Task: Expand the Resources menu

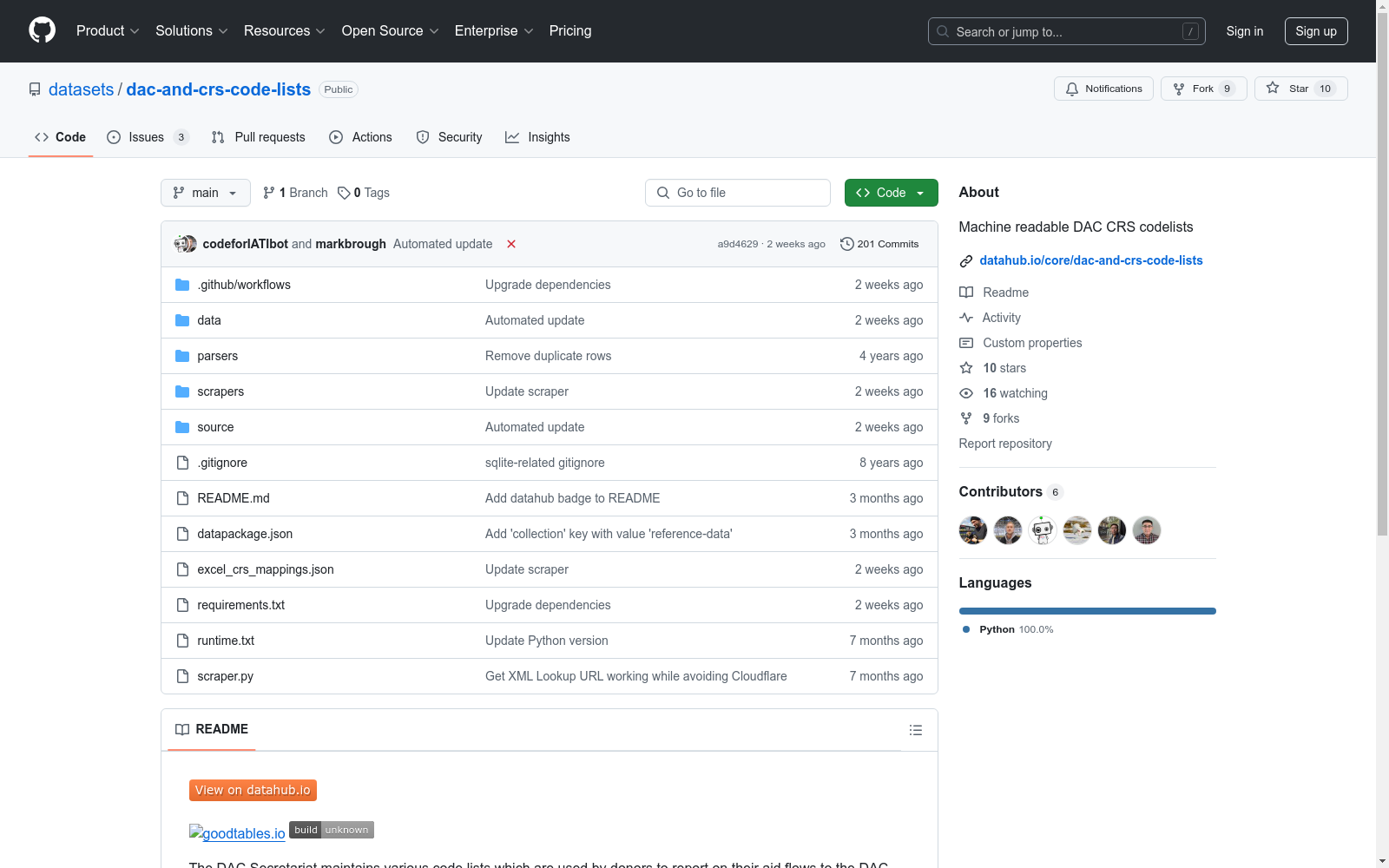Action: (285, 30)
